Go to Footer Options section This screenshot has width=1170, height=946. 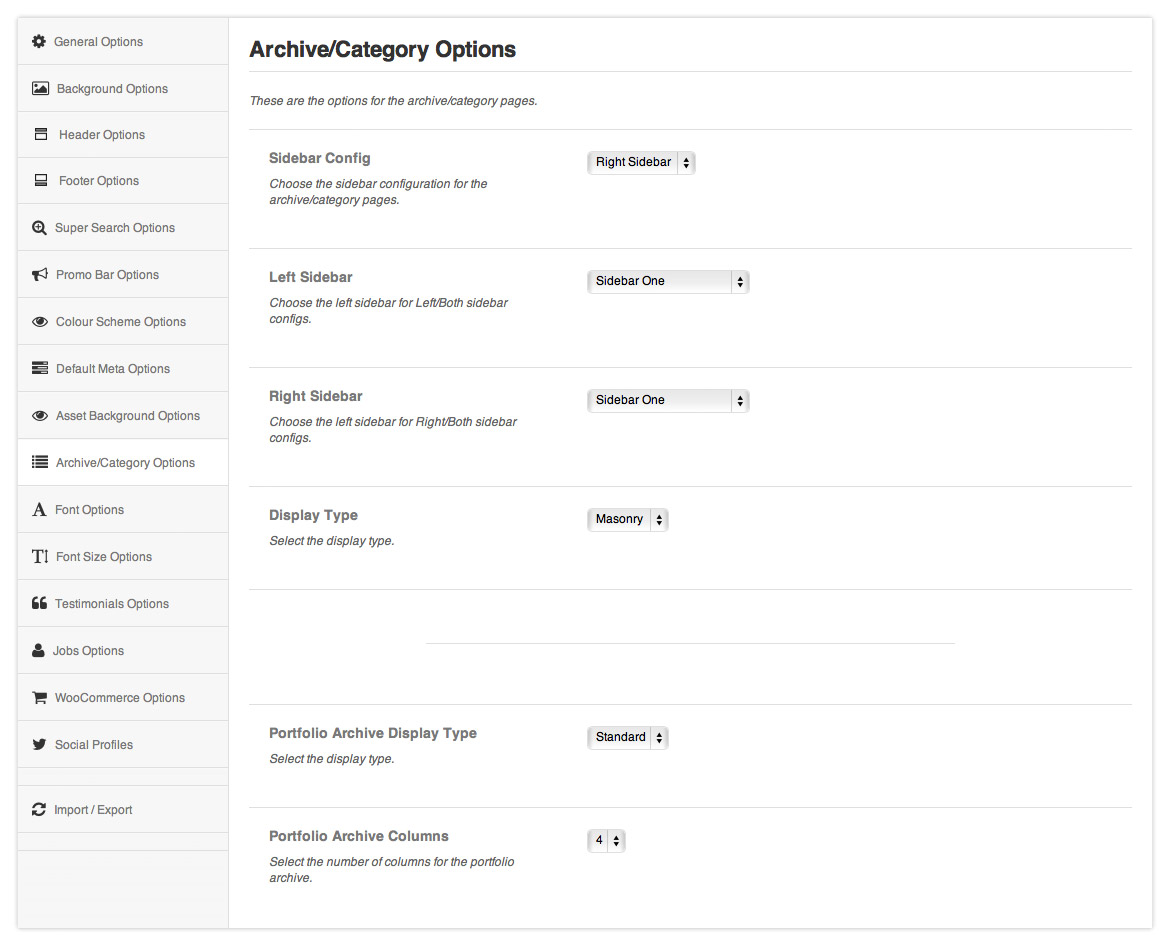click(x=99, y=181)
